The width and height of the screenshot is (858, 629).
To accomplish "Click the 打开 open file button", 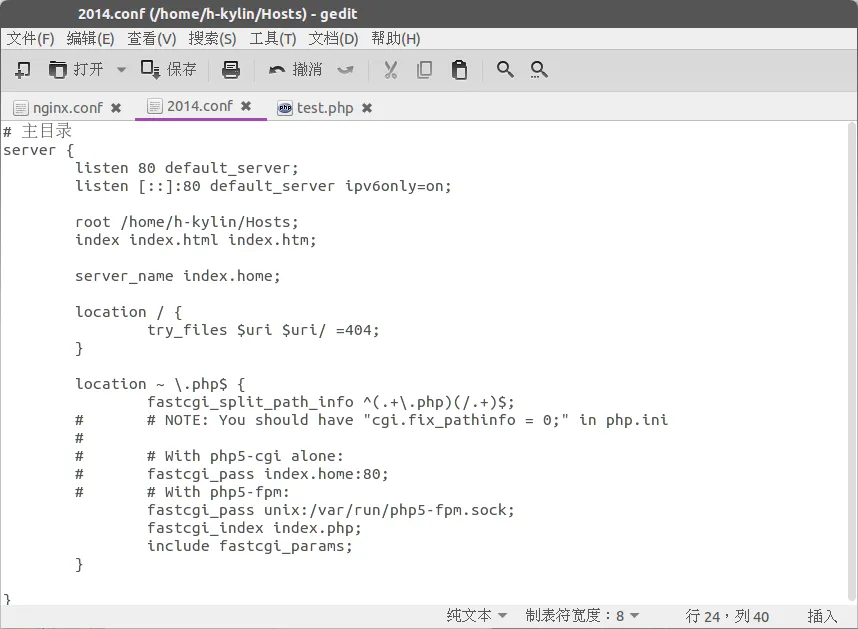I will pyautogui.click(x=76, y=70).
